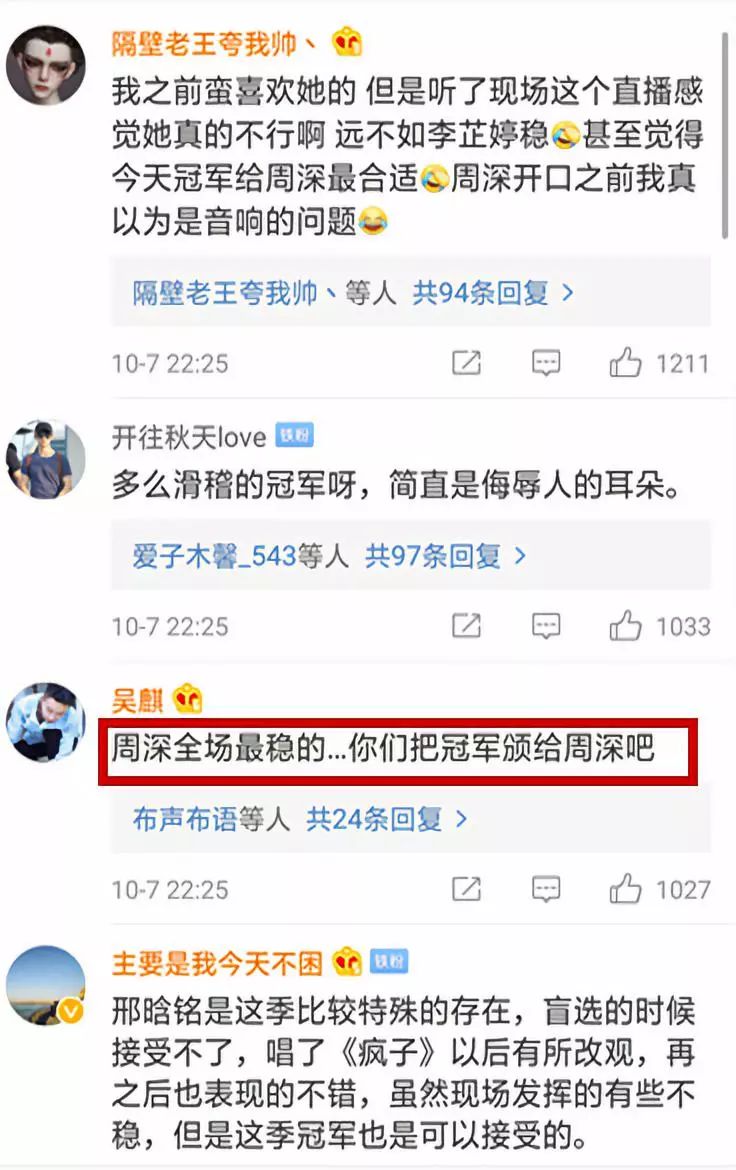Viewport: 736px width, 1170px height.
Task: Repost the comment by 隔壁老王夸我帅
Action: 467,363
